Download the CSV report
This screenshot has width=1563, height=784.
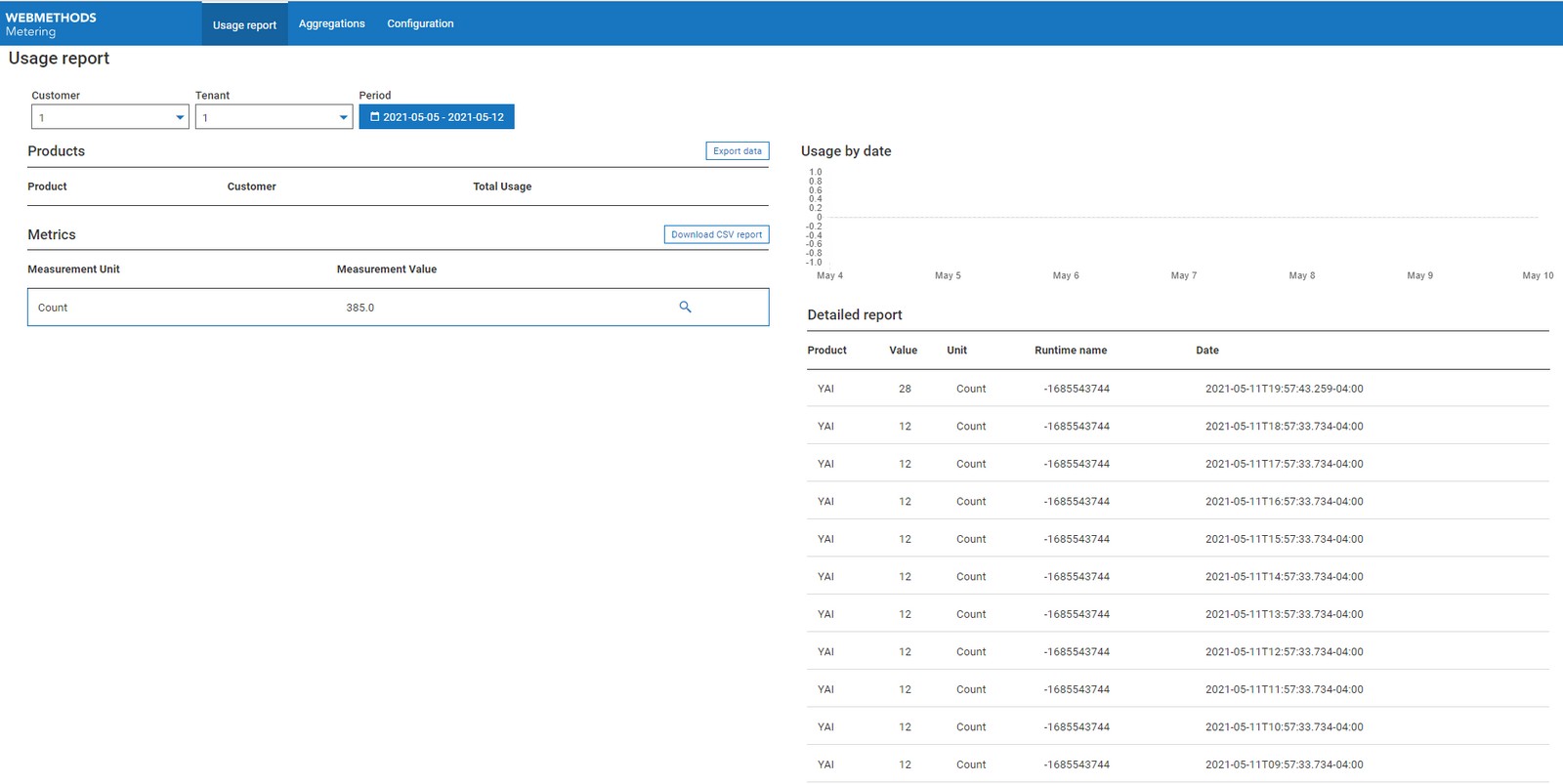pyautogui.click(x=716, y=234)
